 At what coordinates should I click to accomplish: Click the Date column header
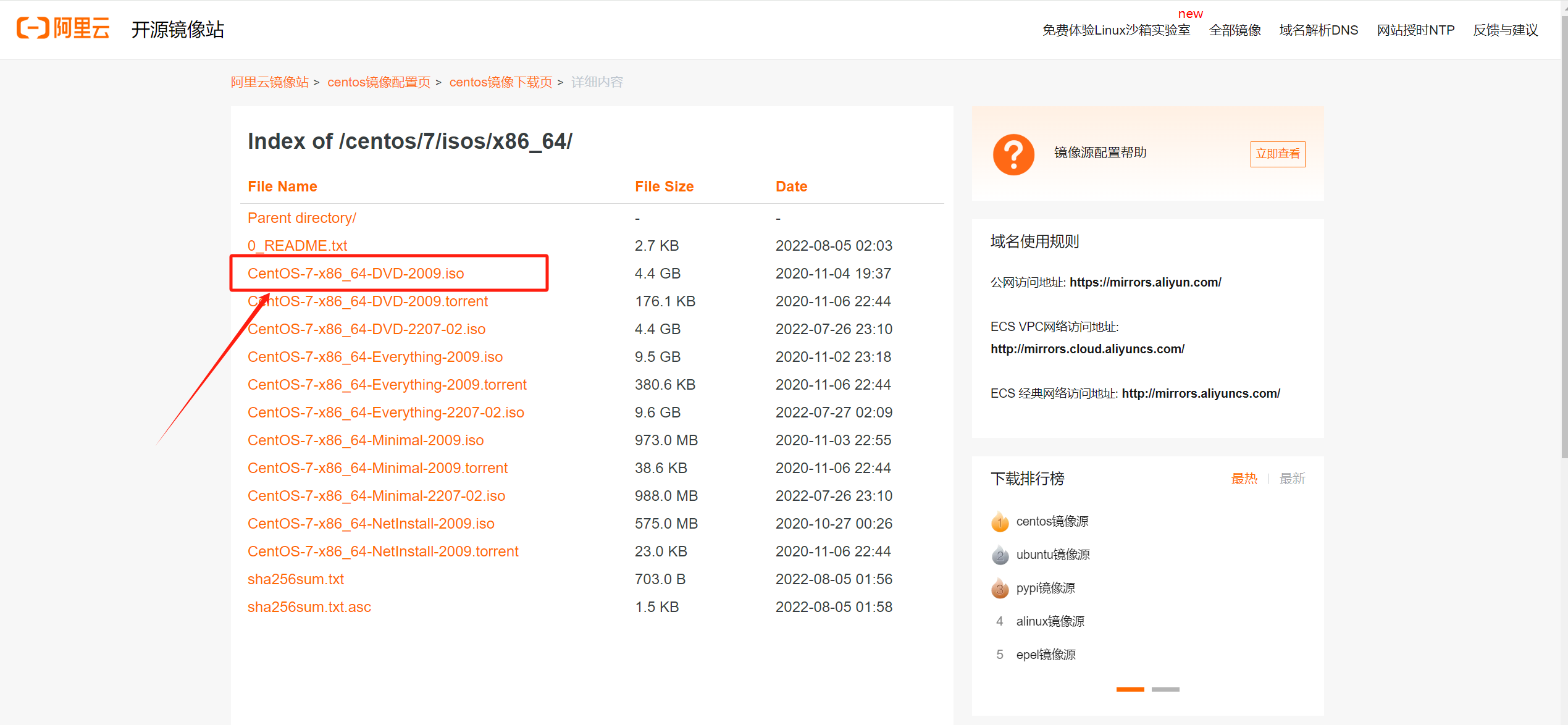tap(791, 186)
